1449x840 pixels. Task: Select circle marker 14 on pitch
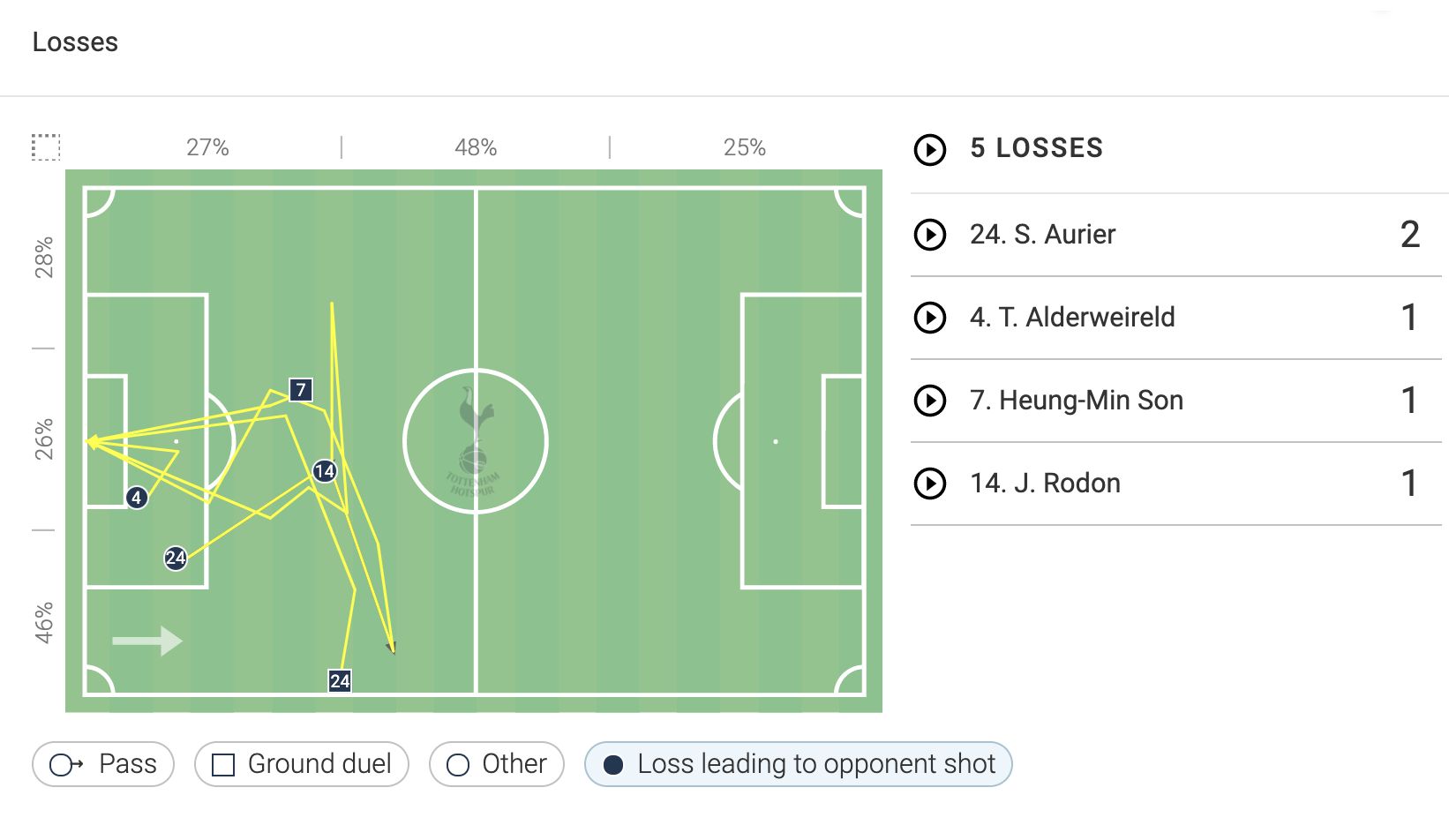point(325,470)
